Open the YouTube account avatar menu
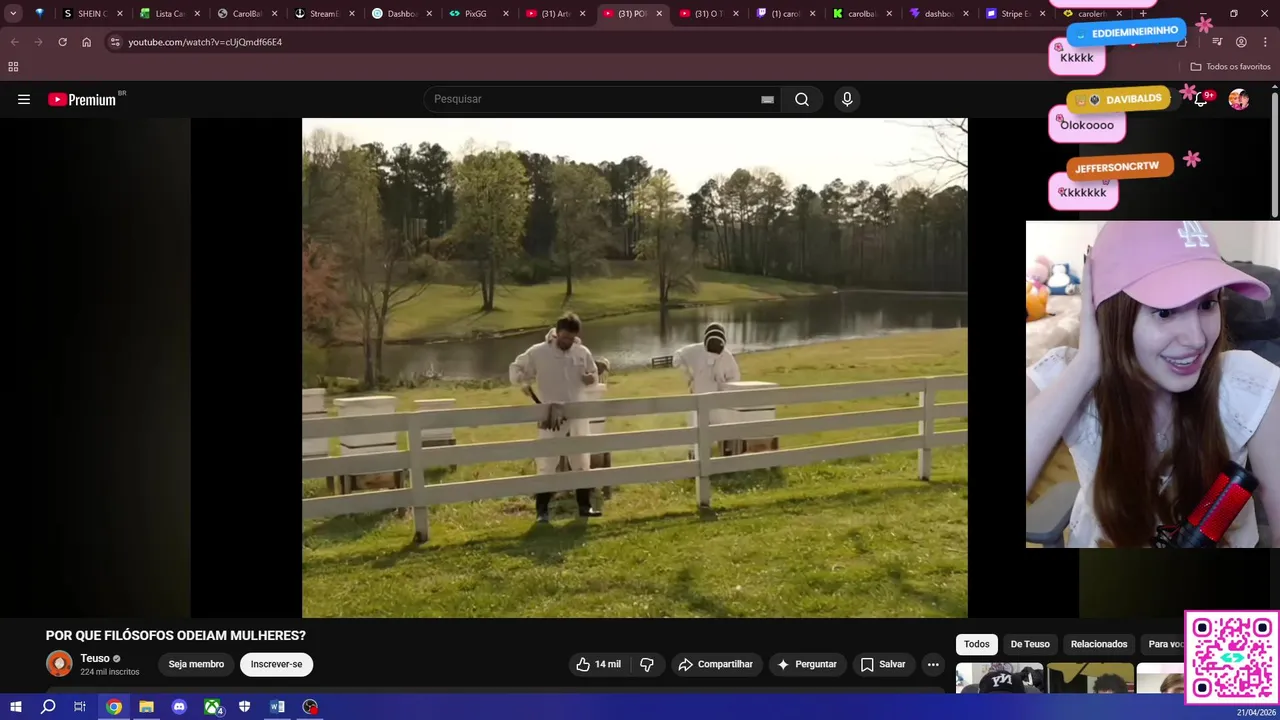1280x720 pixels. 1239,99
